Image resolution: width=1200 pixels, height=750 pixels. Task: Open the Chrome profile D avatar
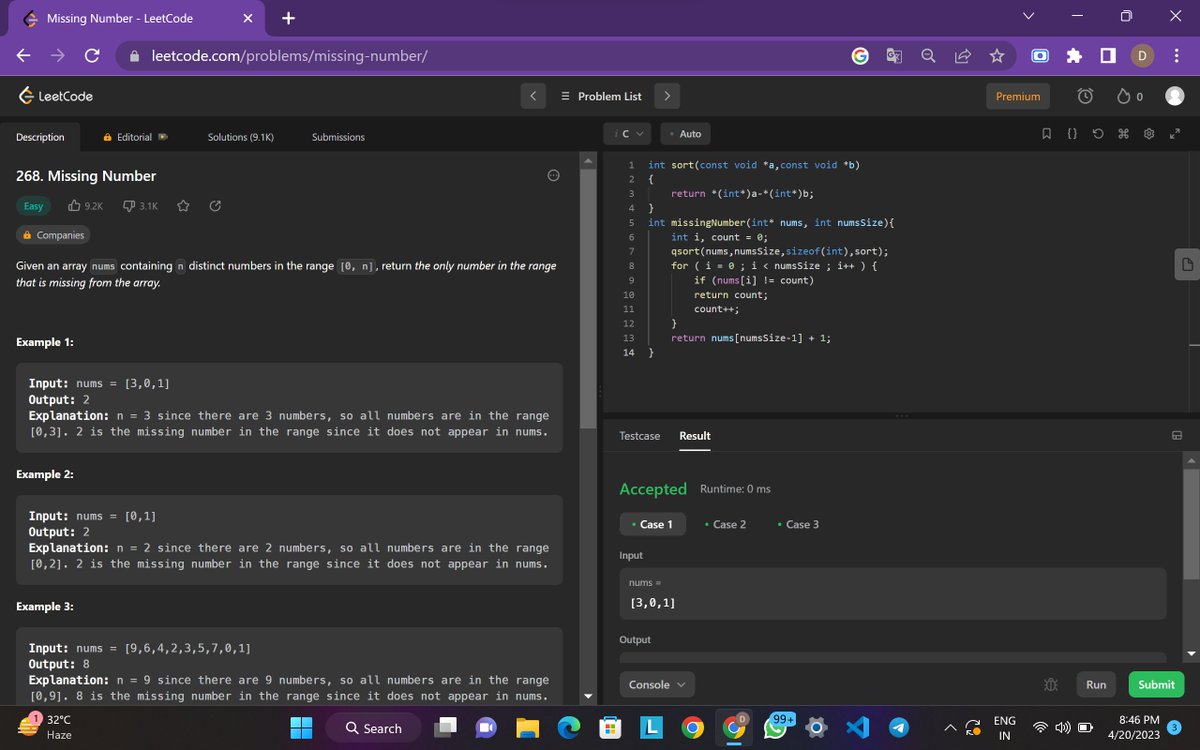tap(1143, 56)
